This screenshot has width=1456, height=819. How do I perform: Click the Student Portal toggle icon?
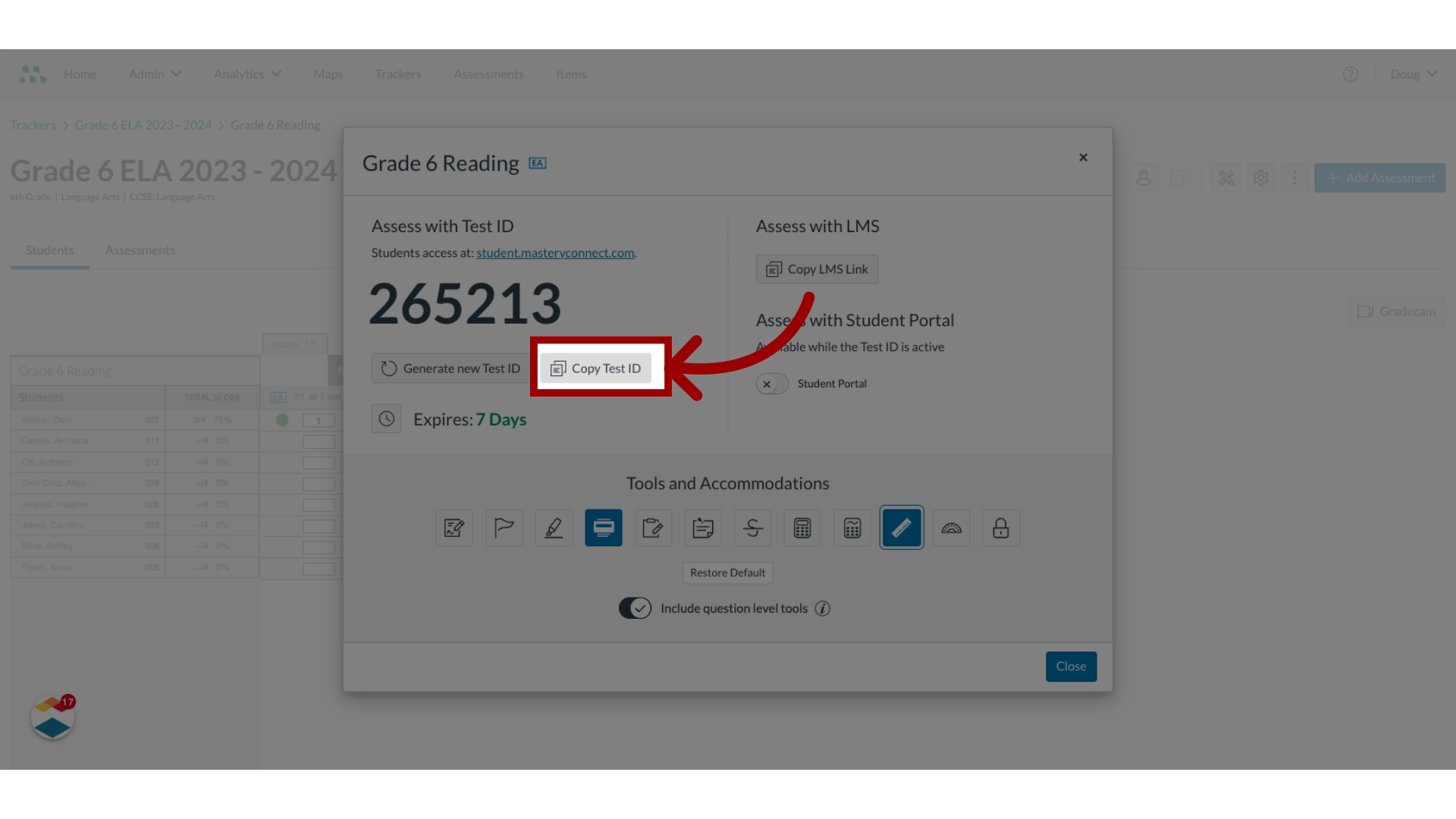click(771, 383)
